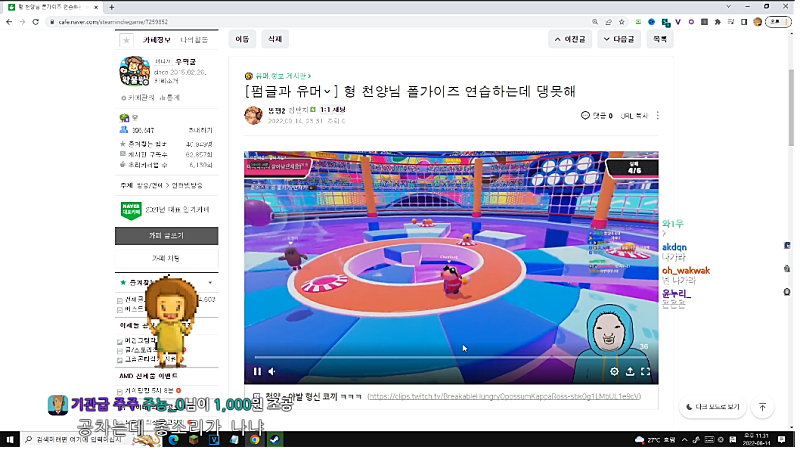Select the 나의활동 tab
Image resolution: width=800 pixels, height=450 pixels.
(x=194, y=40)
